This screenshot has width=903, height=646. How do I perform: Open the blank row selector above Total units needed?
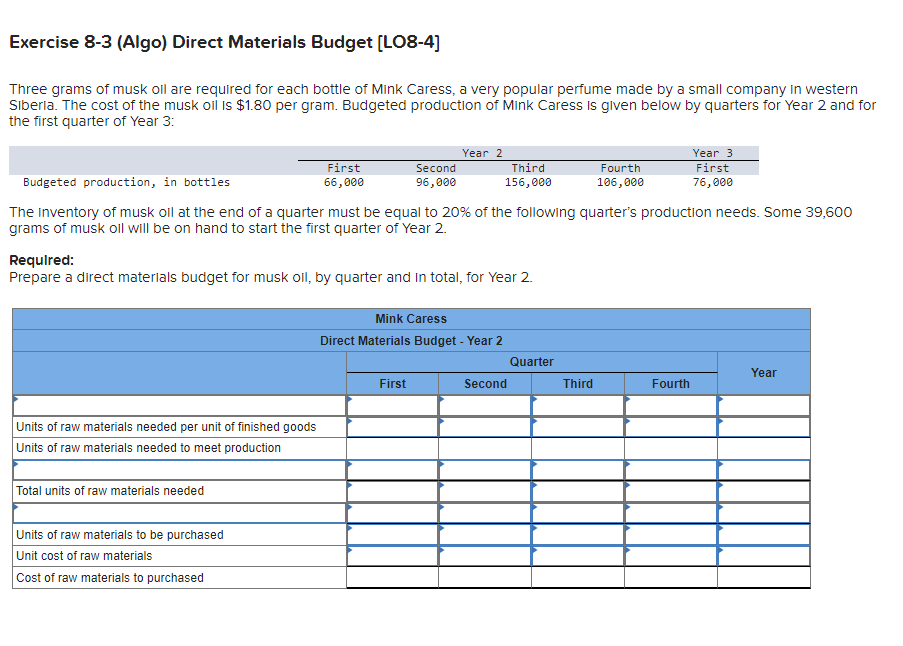click(x=392, y=469)
